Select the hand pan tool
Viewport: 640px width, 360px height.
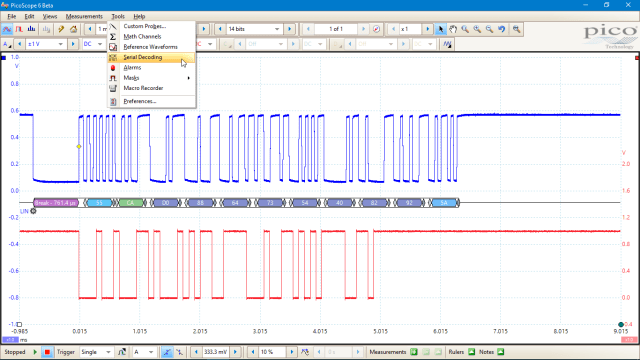[x=453, y=29]
